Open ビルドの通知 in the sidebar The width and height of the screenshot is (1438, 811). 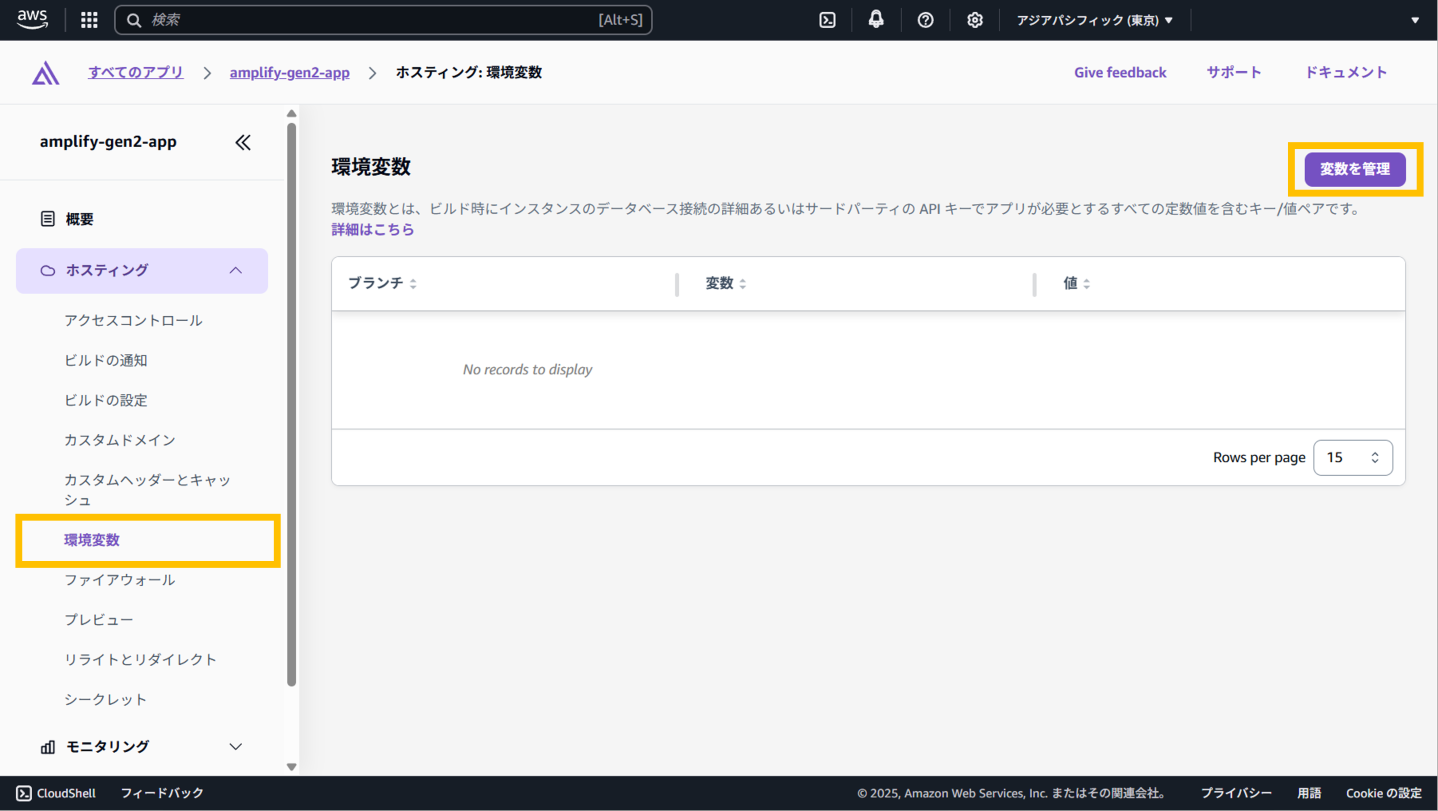pos(106,360)
